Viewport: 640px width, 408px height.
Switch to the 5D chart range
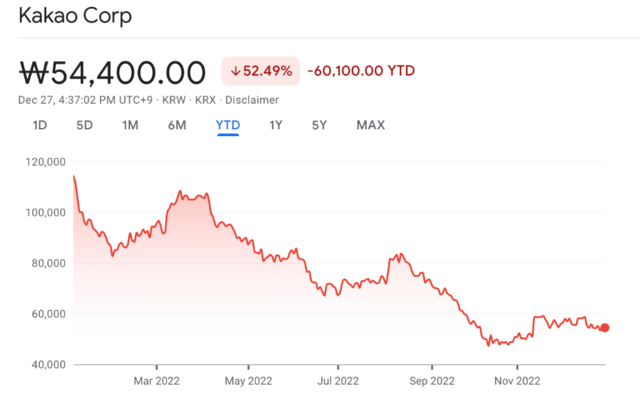[x=85, y=125]
